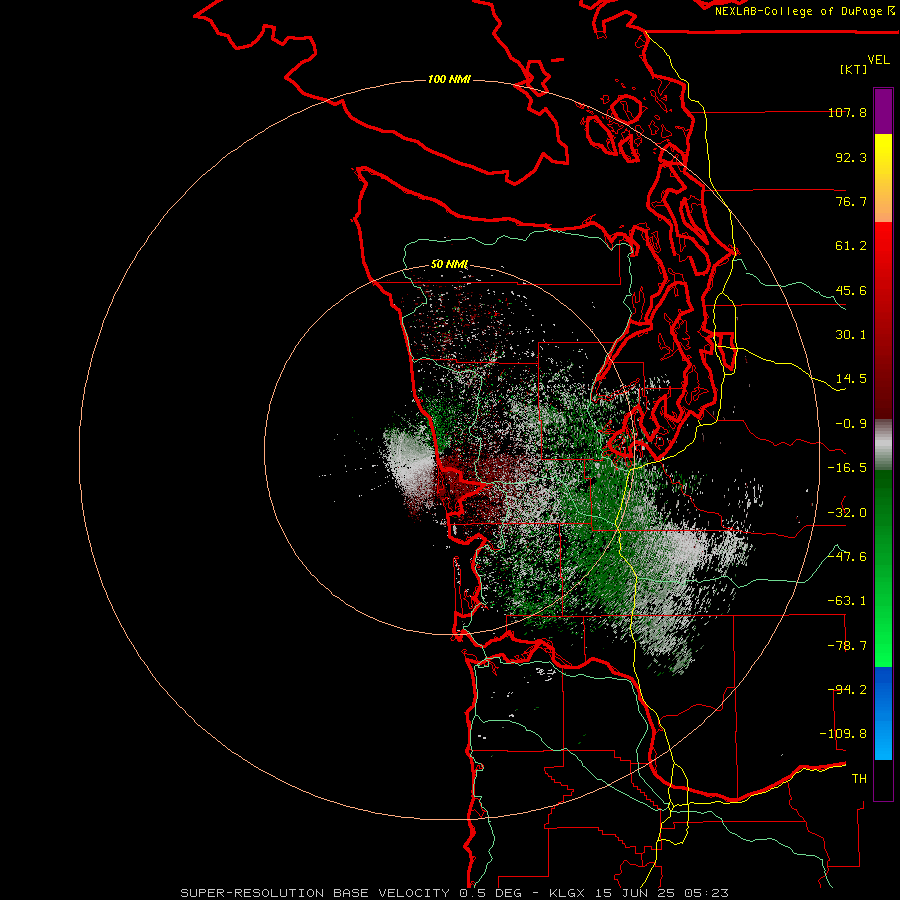The height and width of the screenshot is (900, 900).
Task: Click the 61.2 value on velocity scale
Action: [x=851, y=246]
